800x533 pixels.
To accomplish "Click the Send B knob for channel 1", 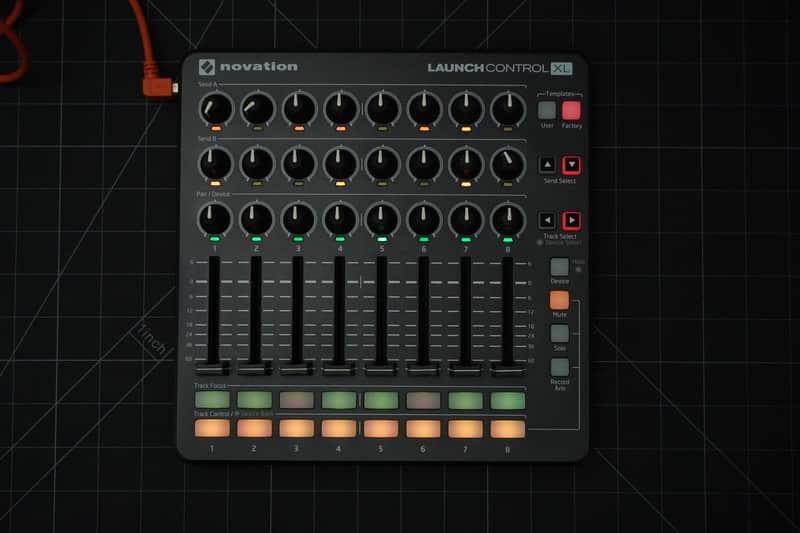I will point(215,164).
